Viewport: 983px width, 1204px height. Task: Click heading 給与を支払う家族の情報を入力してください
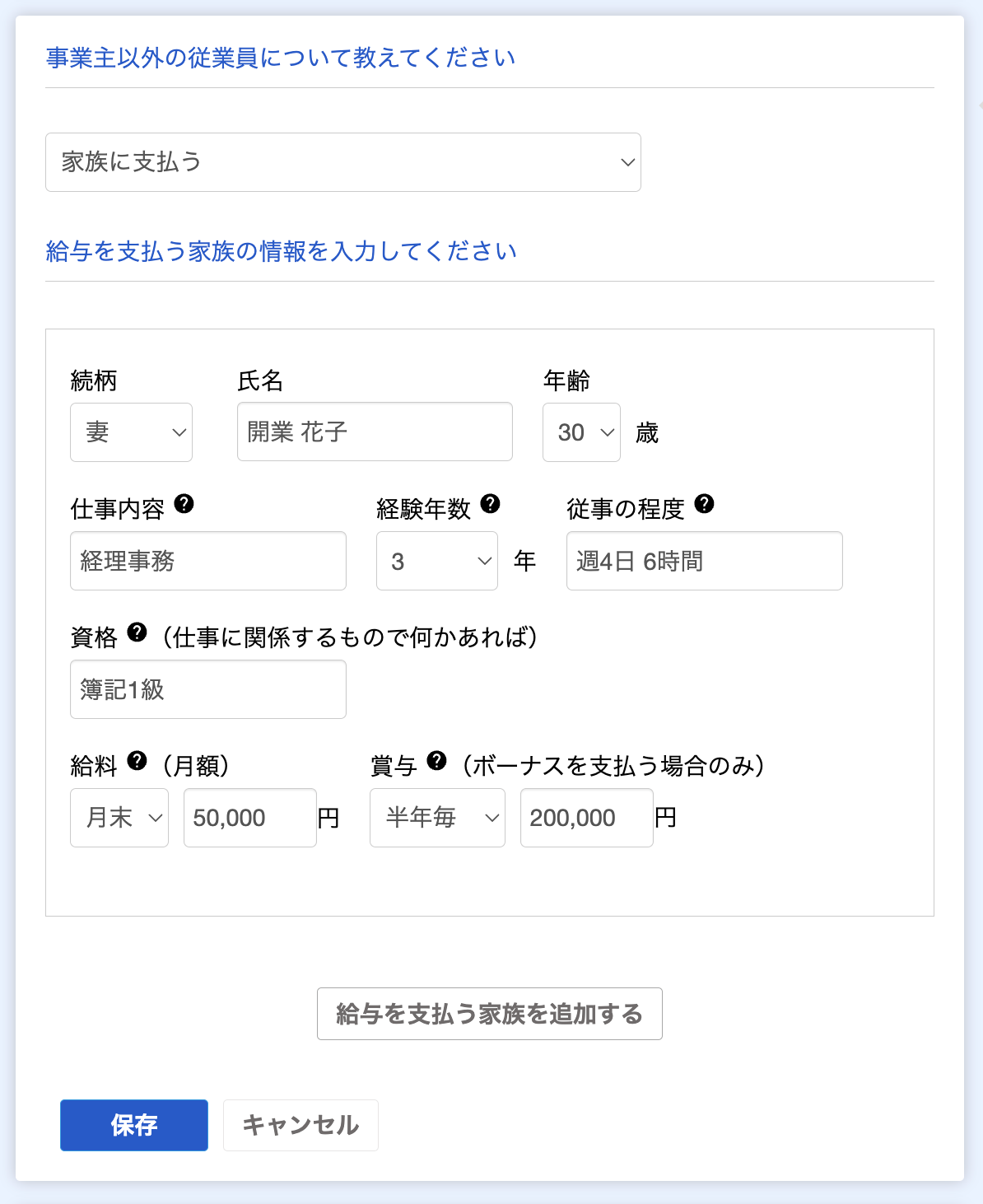(x=282, y=251)
